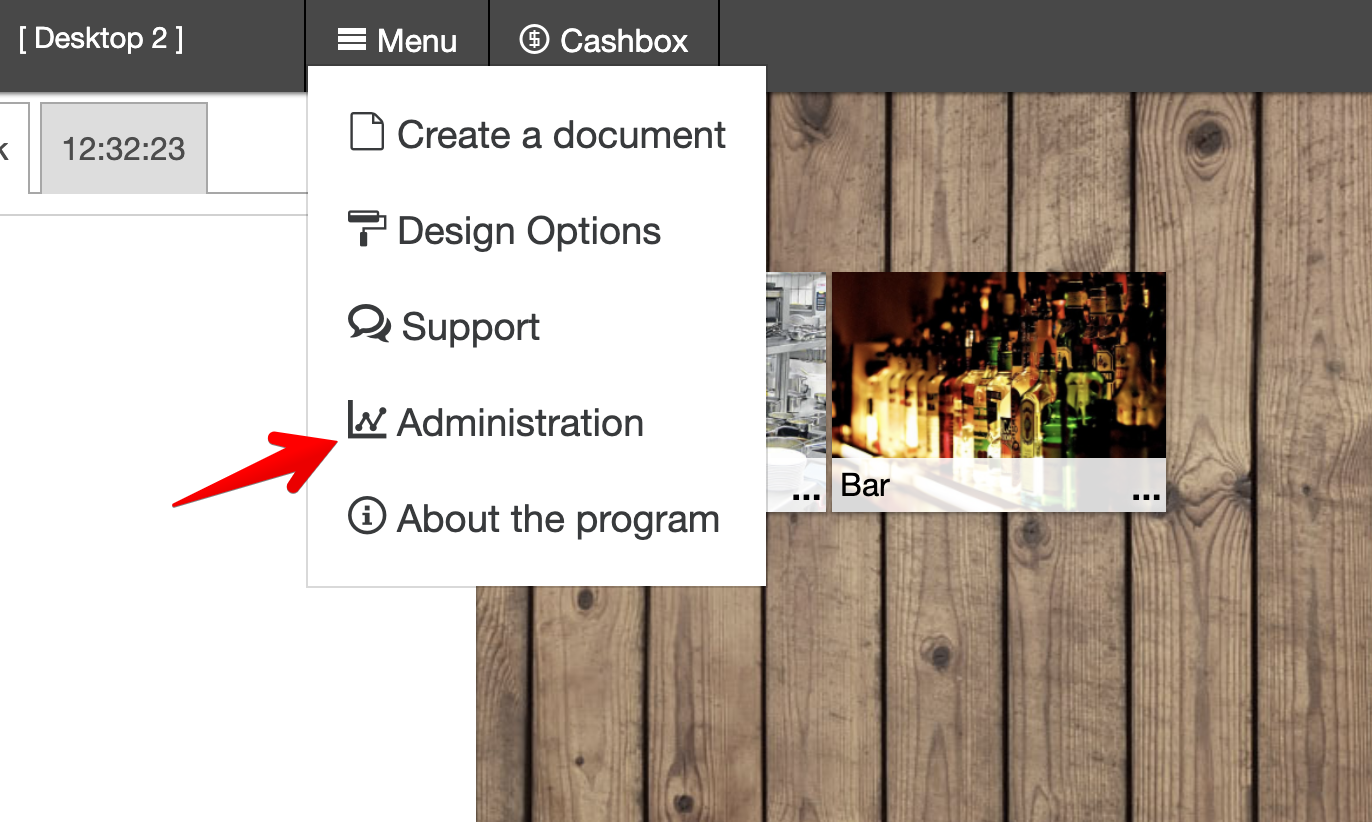This screenshot has width=1372, height=822.
Task: Expand the three-dot options on the kitchen tile
Action: (x=805, y=493)
